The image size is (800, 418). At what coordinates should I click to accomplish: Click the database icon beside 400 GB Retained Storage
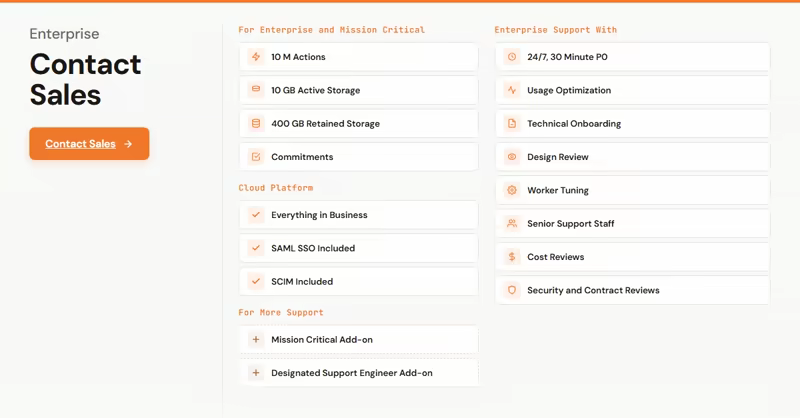point(256,123)
